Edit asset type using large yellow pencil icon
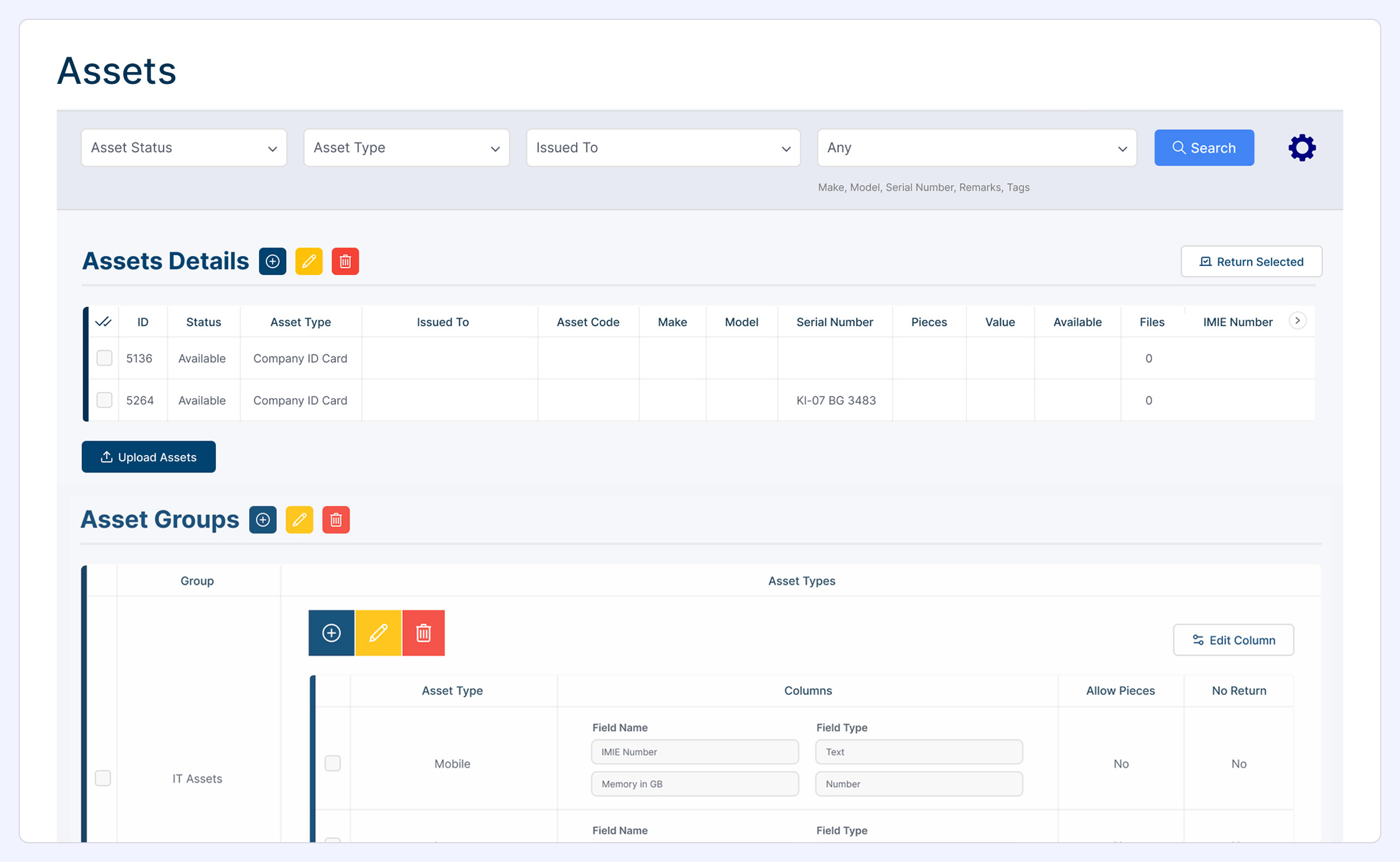The width and height of the screenshot is (1400, 862). point(378,633)
